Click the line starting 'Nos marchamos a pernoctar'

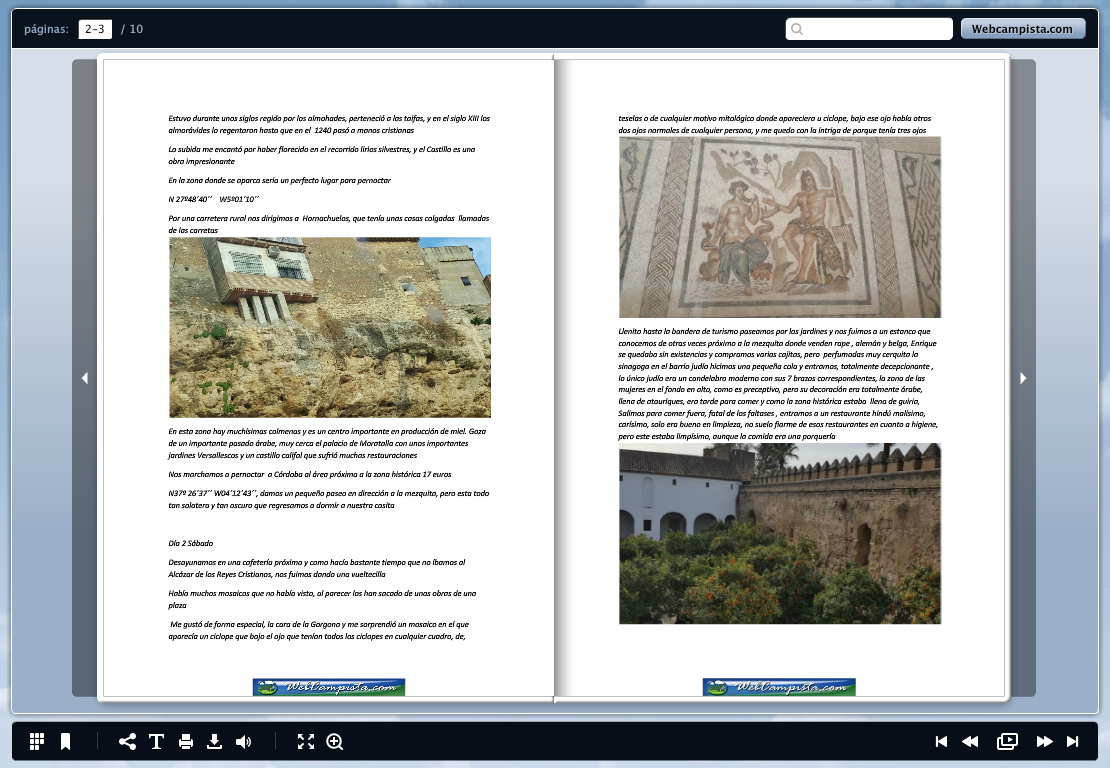click(309, 474)
